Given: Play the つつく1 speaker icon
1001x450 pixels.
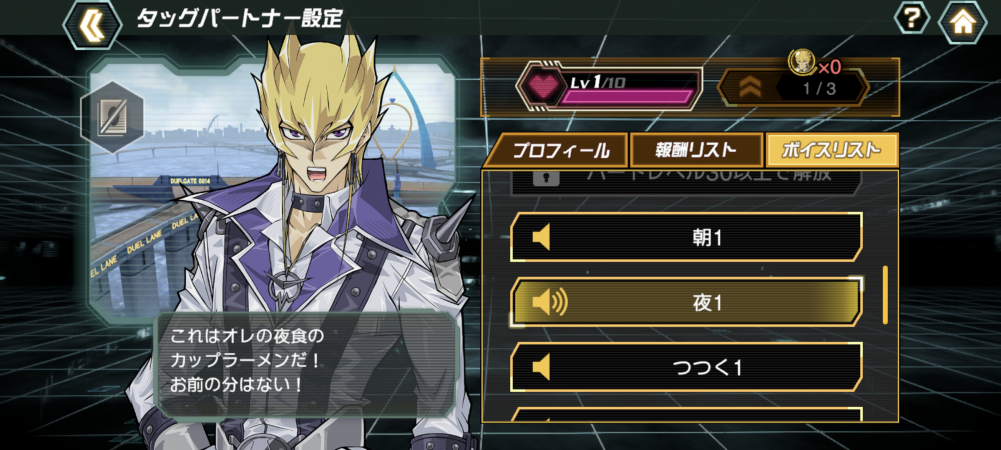Looking at the screenshot, I should click(541, 367).
